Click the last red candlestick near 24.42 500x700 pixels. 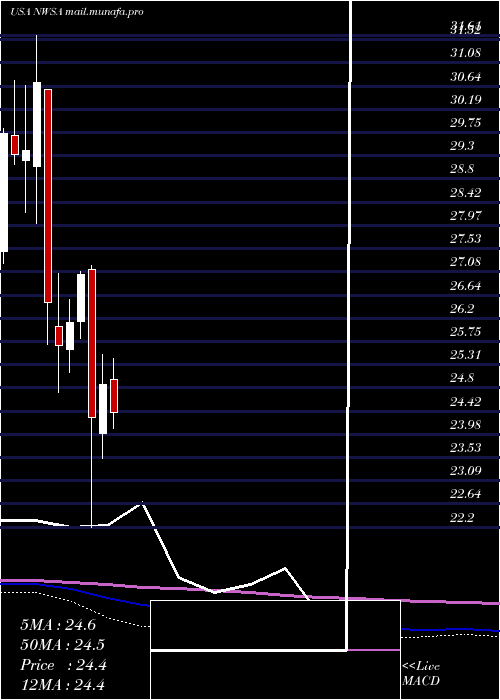[x=114, y=396]
